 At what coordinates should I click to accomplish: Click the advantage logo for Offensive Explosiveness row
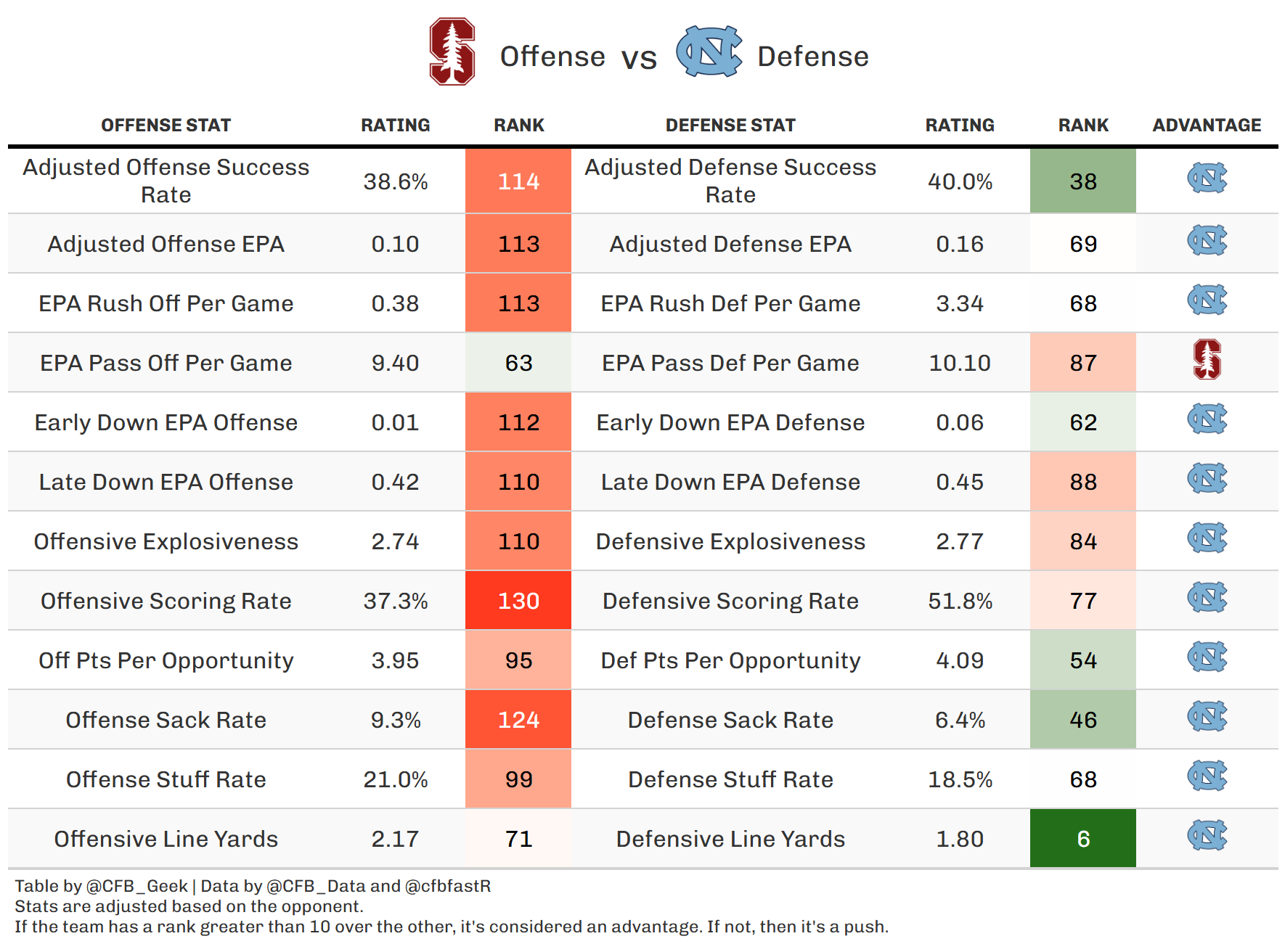point(1207,538)
